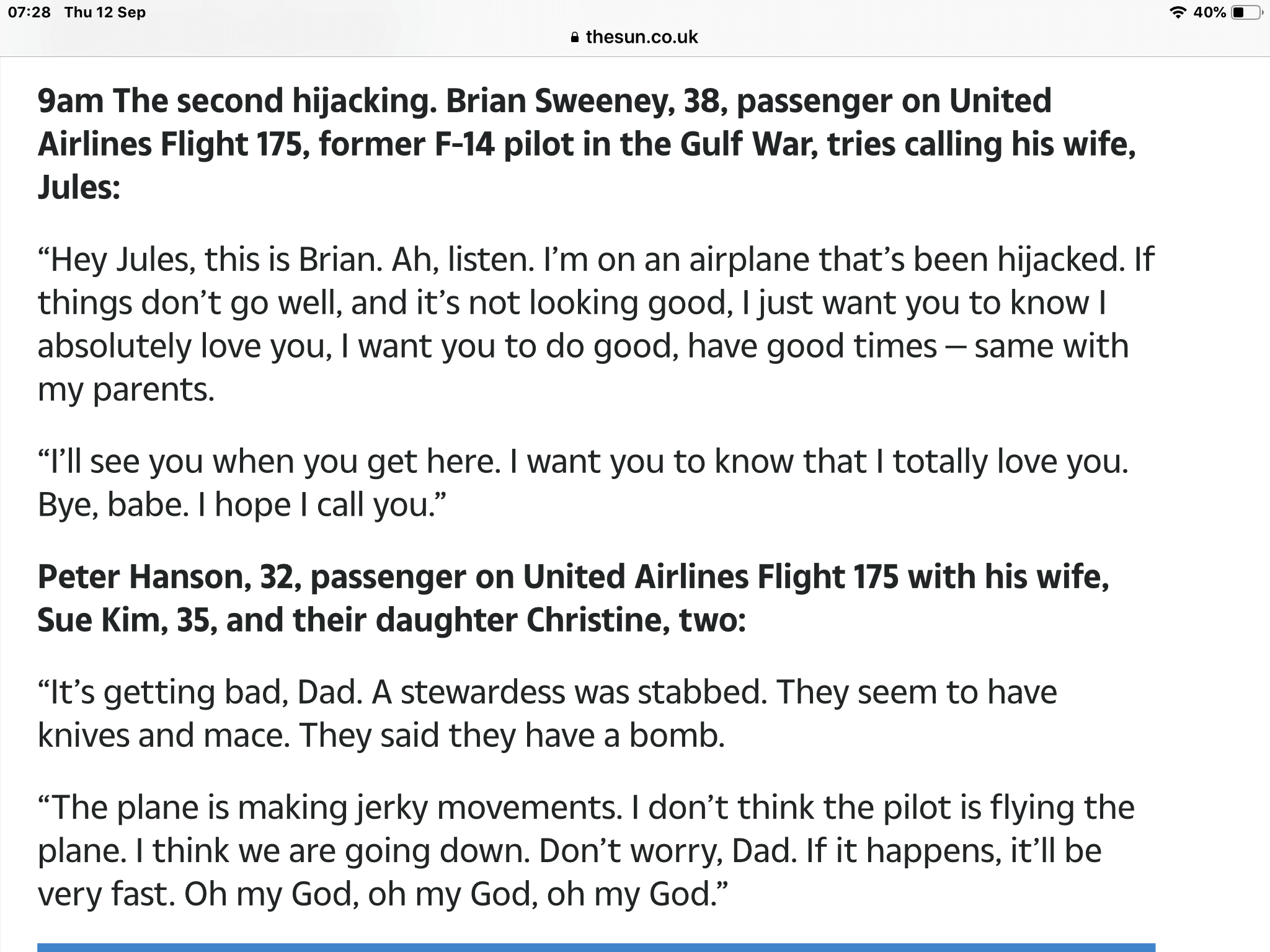Tap the 07:28 clock in the status bar
Image resolution: width=1270 pixels, height=952 pixels.
tap(29, 12)
